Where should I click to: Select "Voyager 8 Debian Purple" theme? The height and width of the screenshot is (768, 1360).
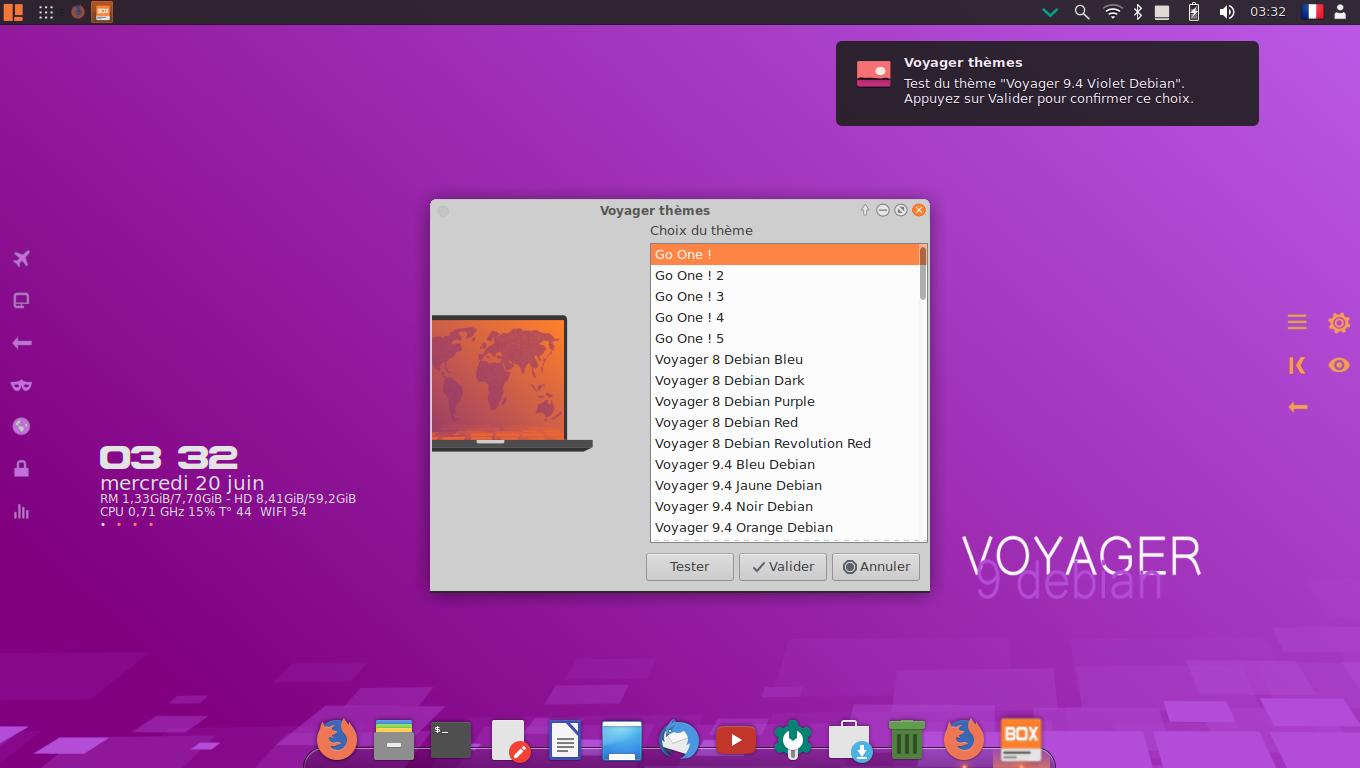785,402
